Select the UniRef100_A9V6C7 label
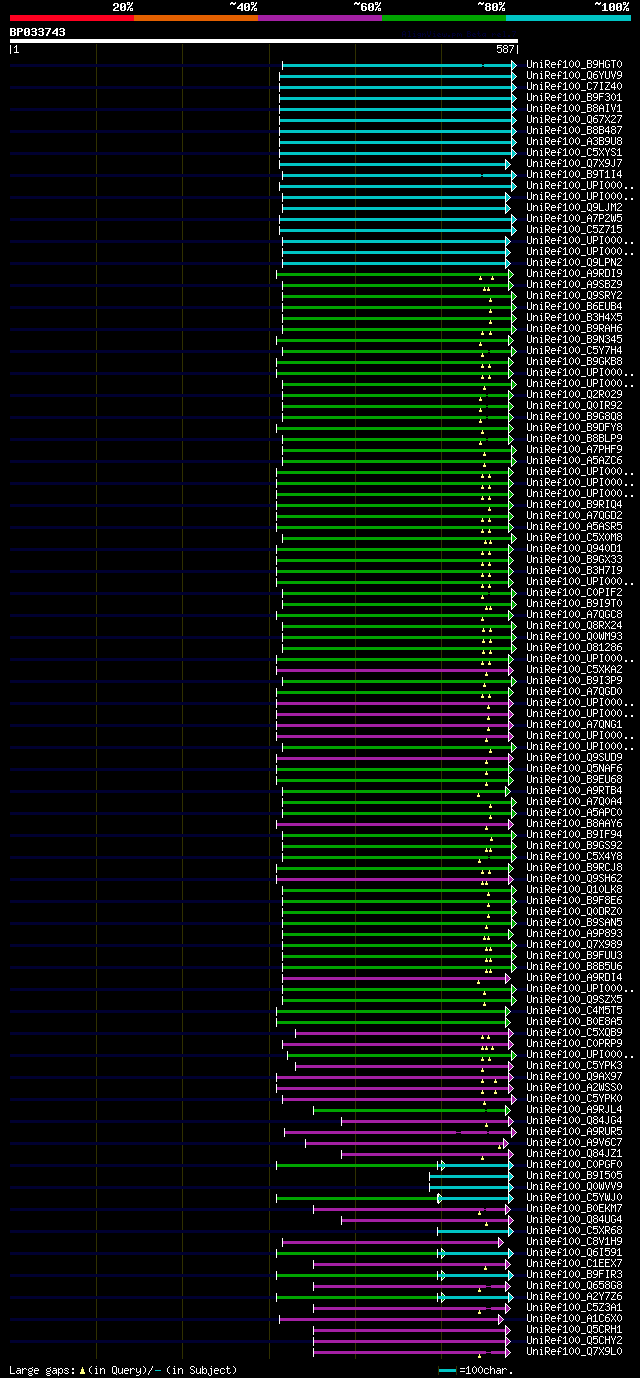The width and height of the screenshot is (640, 1378). coord(573,1142)
